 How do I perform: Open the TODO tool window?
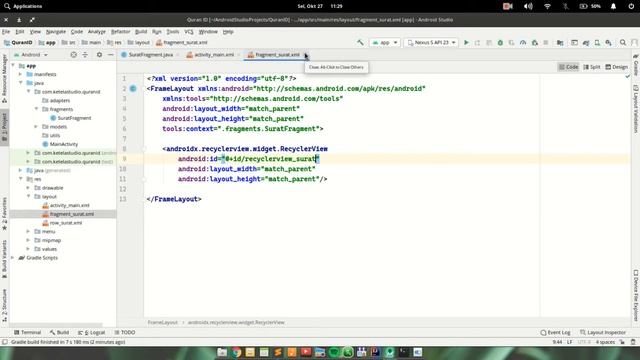pyautogui.click(x=125, y=332)
